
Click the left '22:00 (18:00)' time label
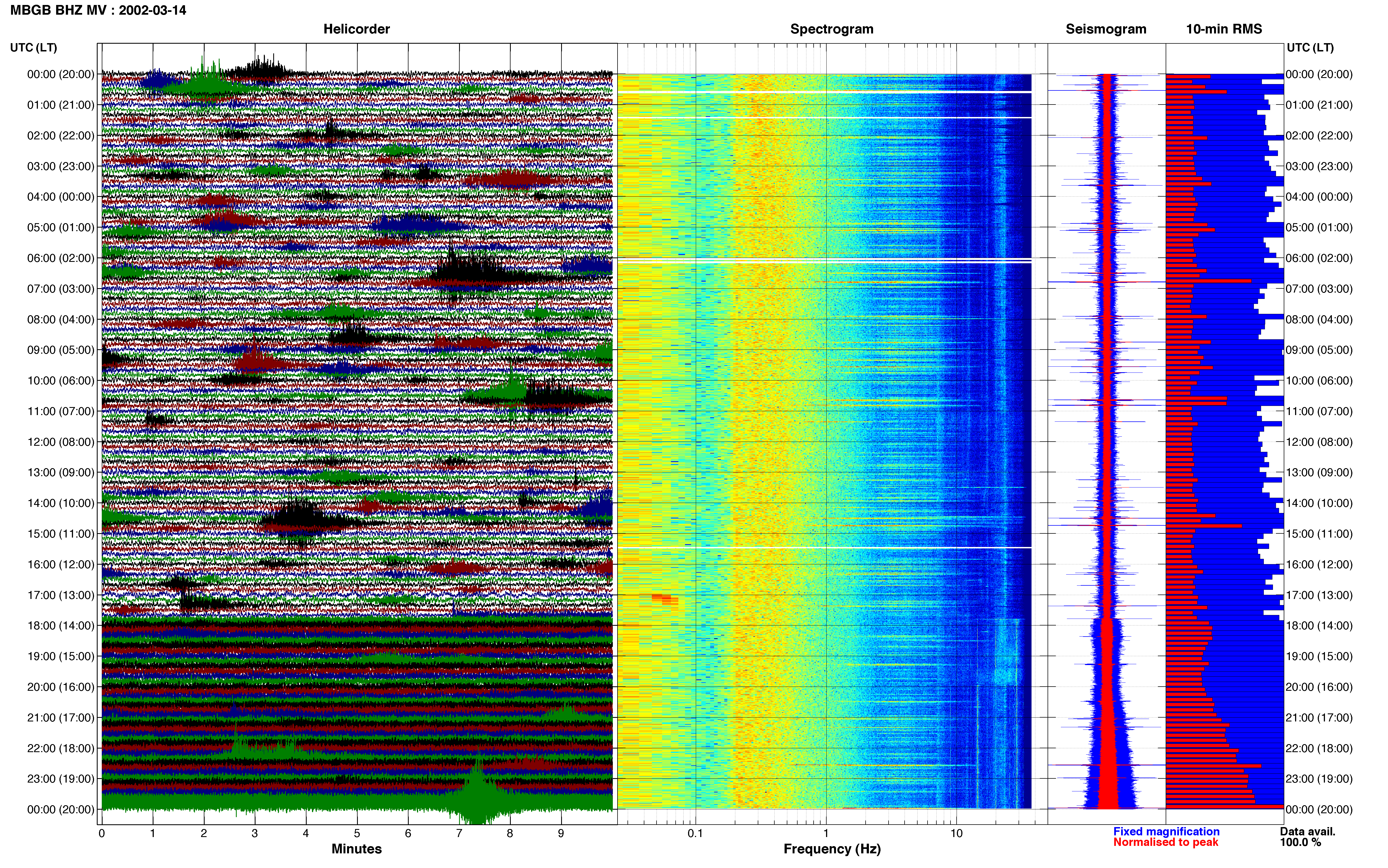(61, 749)
